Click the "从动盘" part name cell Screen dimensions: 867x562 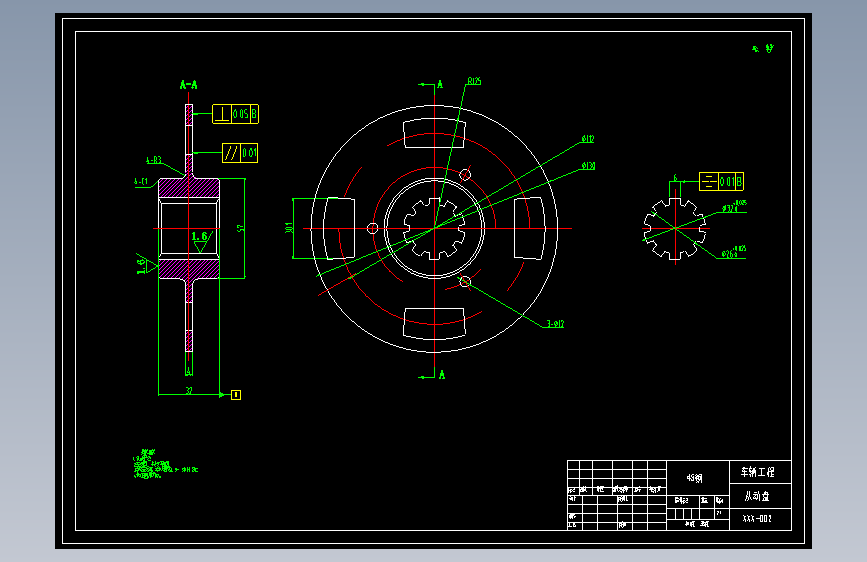click(760, 496)
